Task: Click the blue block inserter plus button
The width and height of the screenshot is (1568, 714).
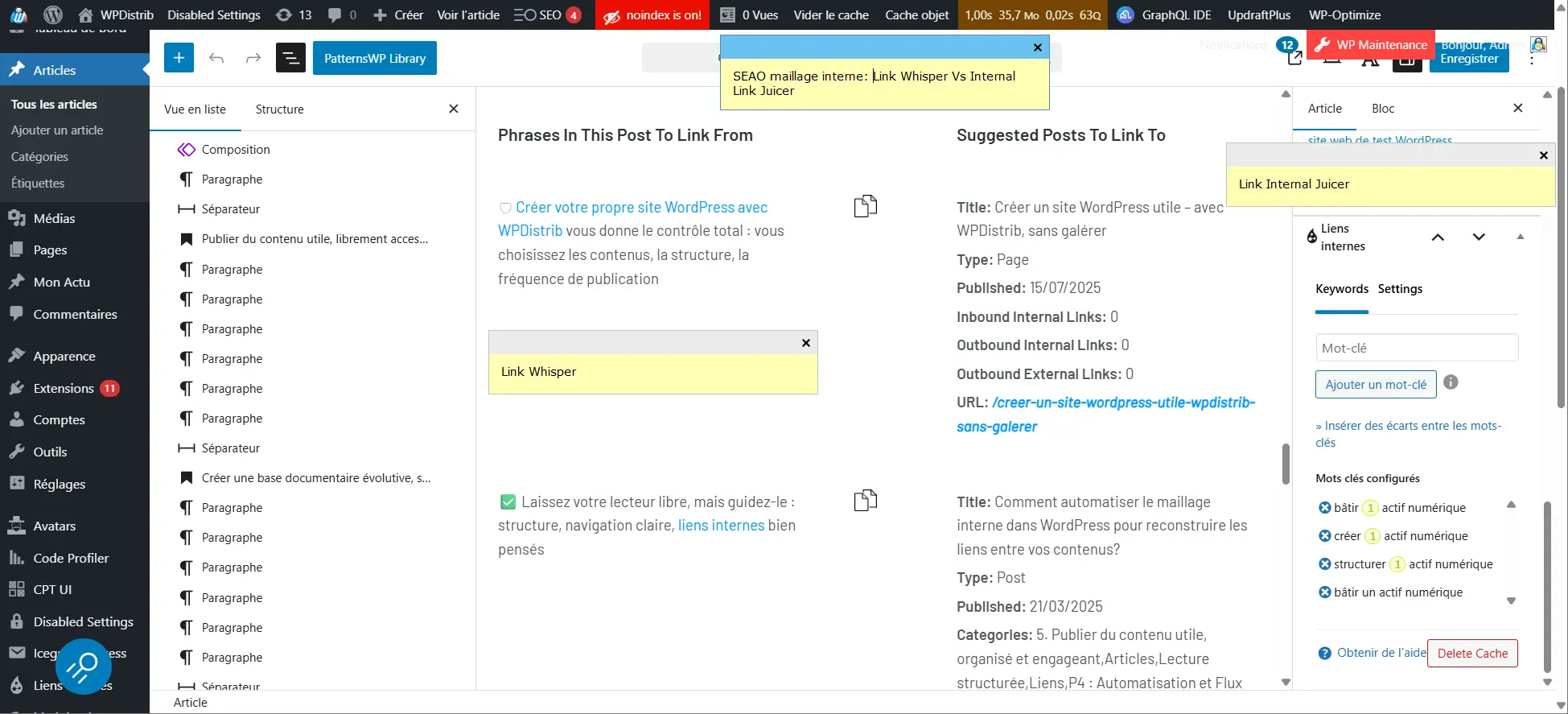Action: click(179, 58)
